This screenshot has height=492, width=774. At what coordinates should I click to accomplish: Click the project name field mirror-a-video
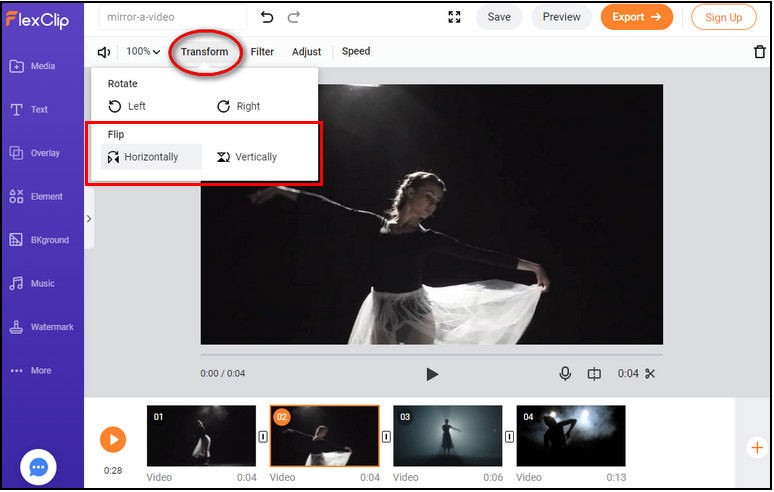tap(172, 17)
